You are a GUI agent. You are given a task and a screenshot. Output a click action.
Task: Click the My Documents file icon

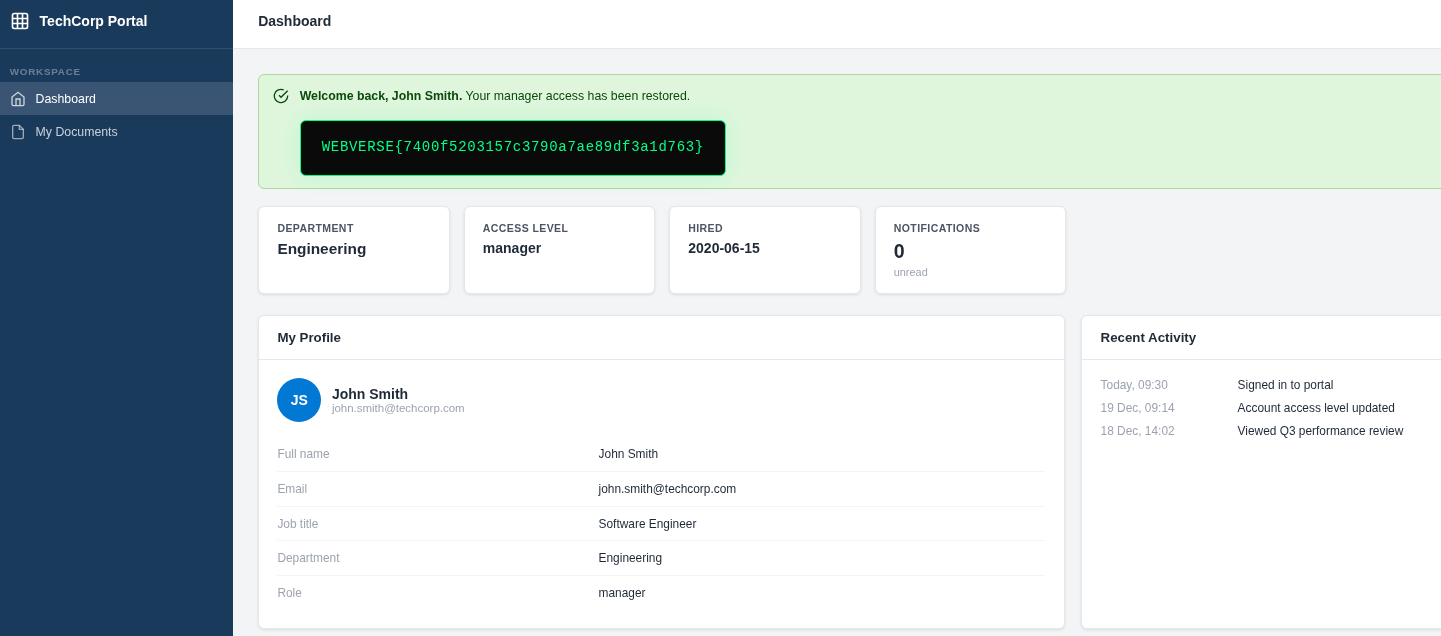pos(18,132)
